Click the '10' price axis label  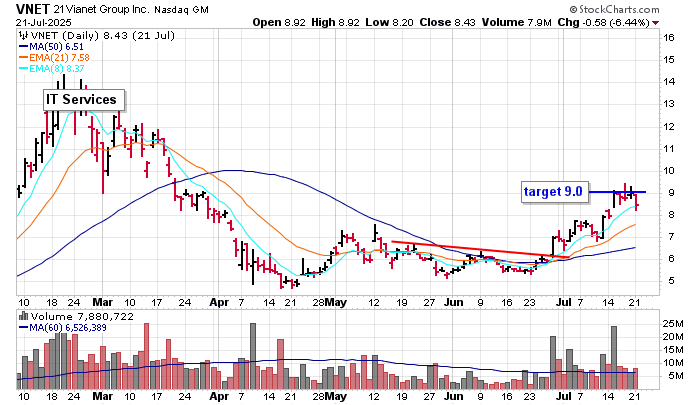(668, 171)
